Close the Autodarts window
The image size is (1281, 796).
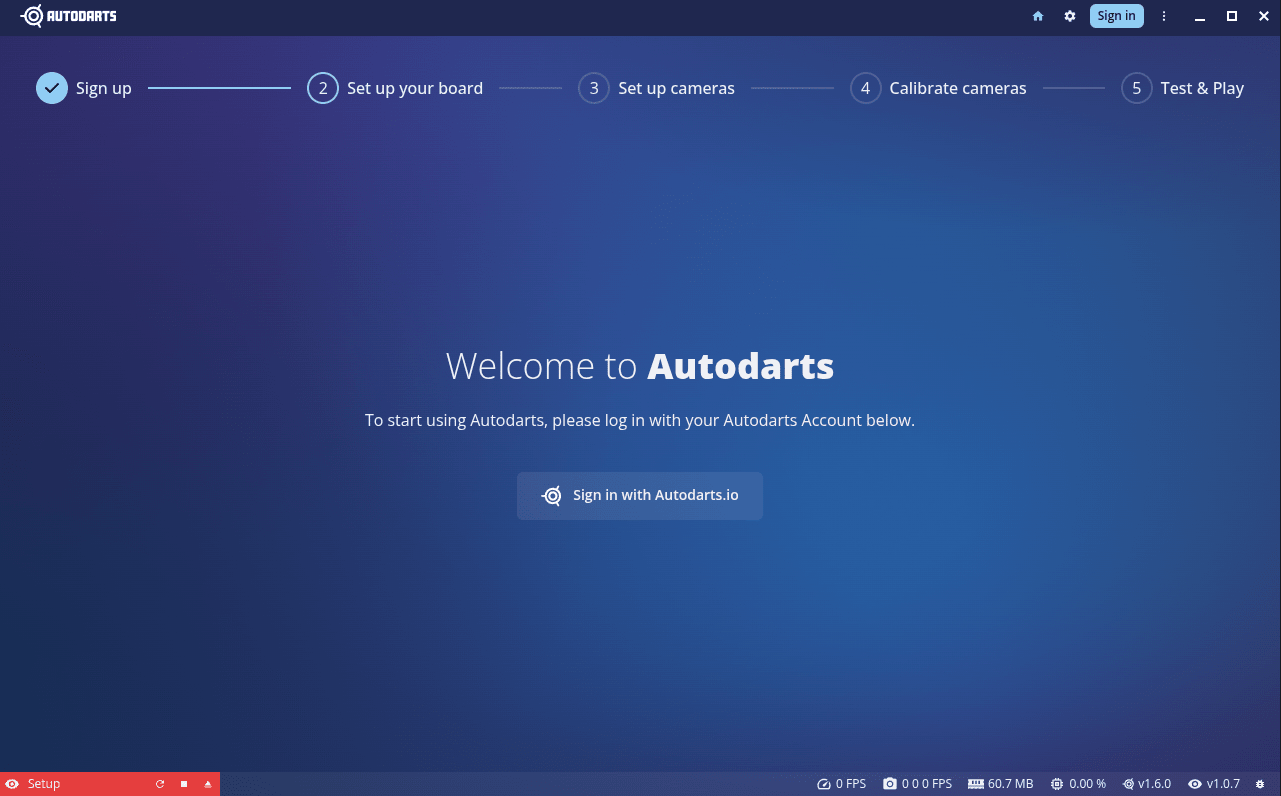click(1264, 16)
